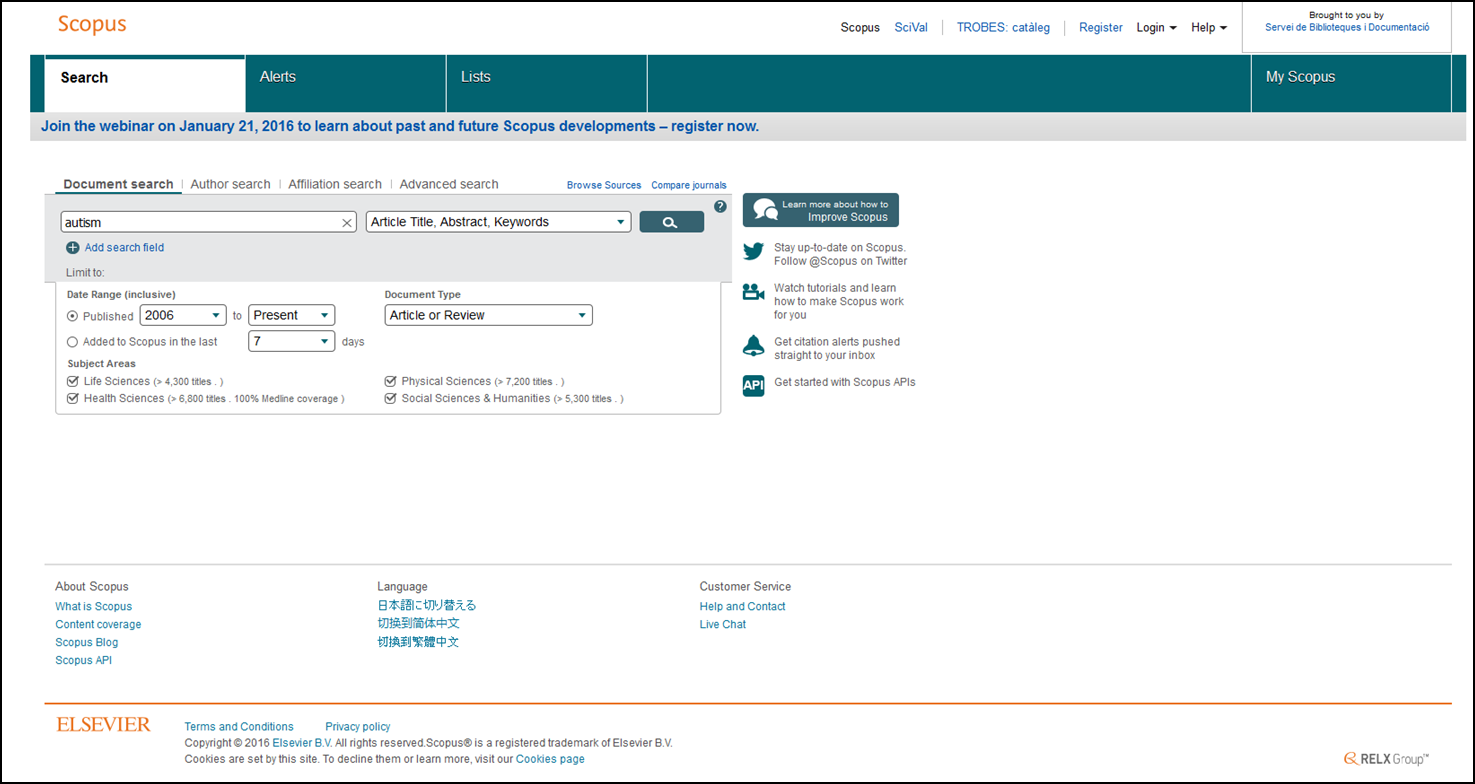This screenshot has height=784, width=1475.
Task: Click the Register link
Action: click(x=1101, y=28)
